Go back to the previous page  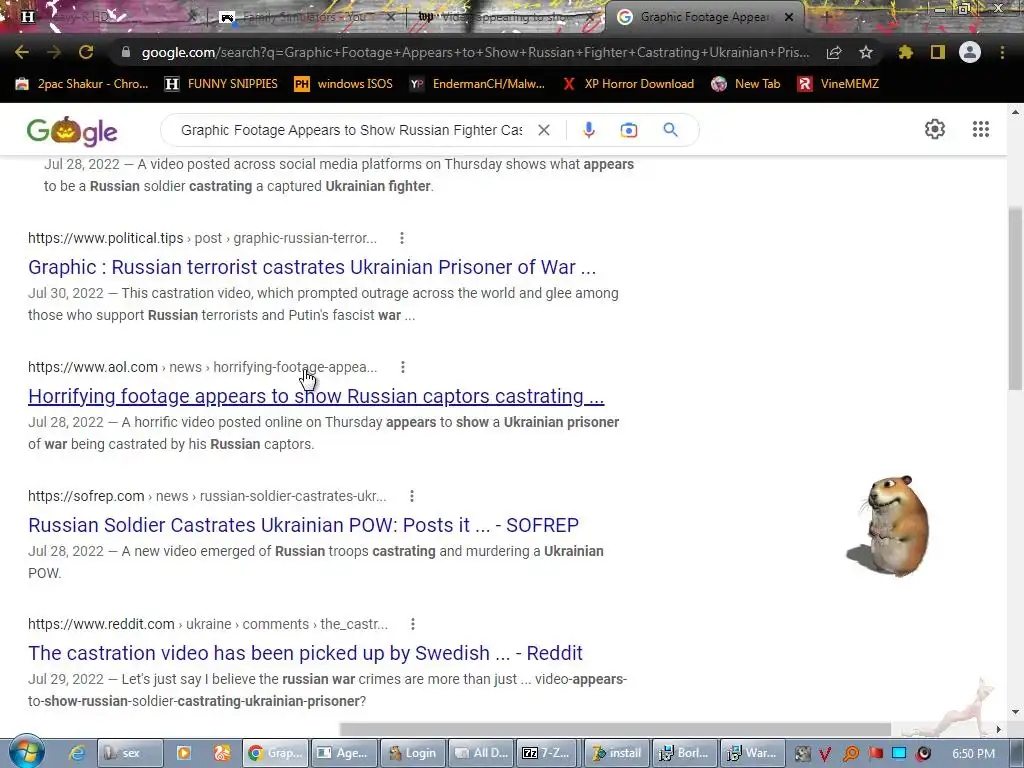(22, 52)
